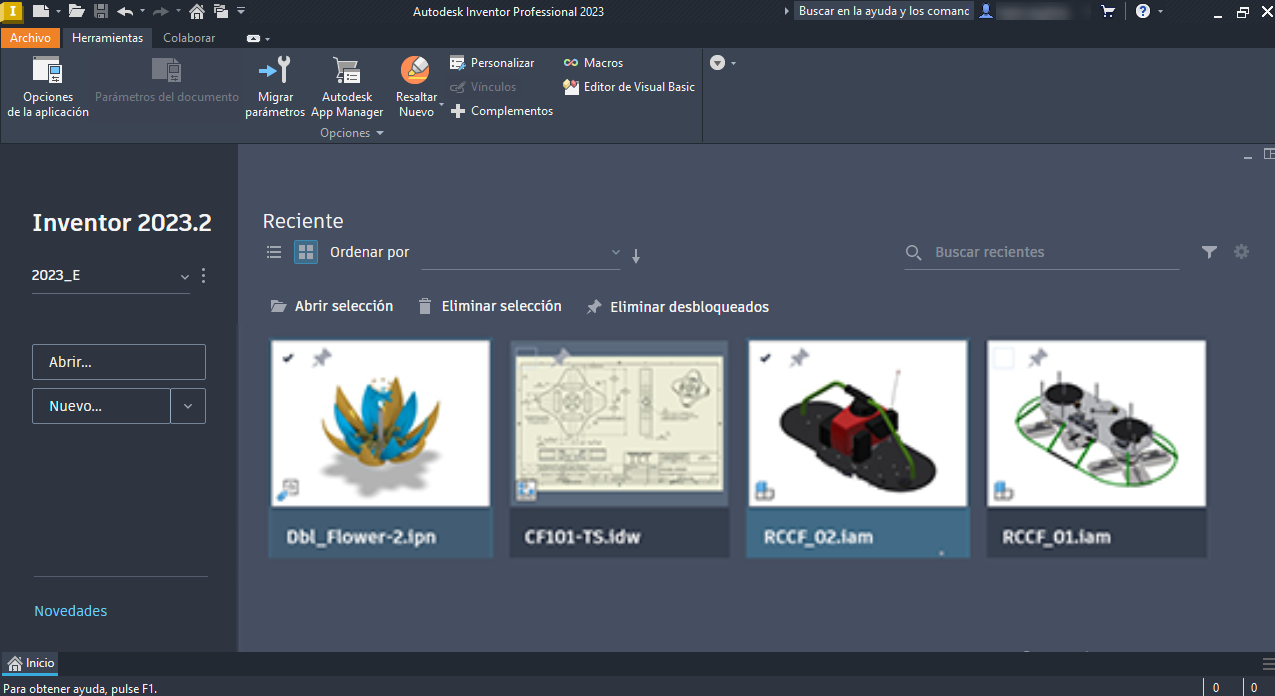Click Abrir selección
Image resolution: width=1275 pixels, height=696 pixels.
332,307
